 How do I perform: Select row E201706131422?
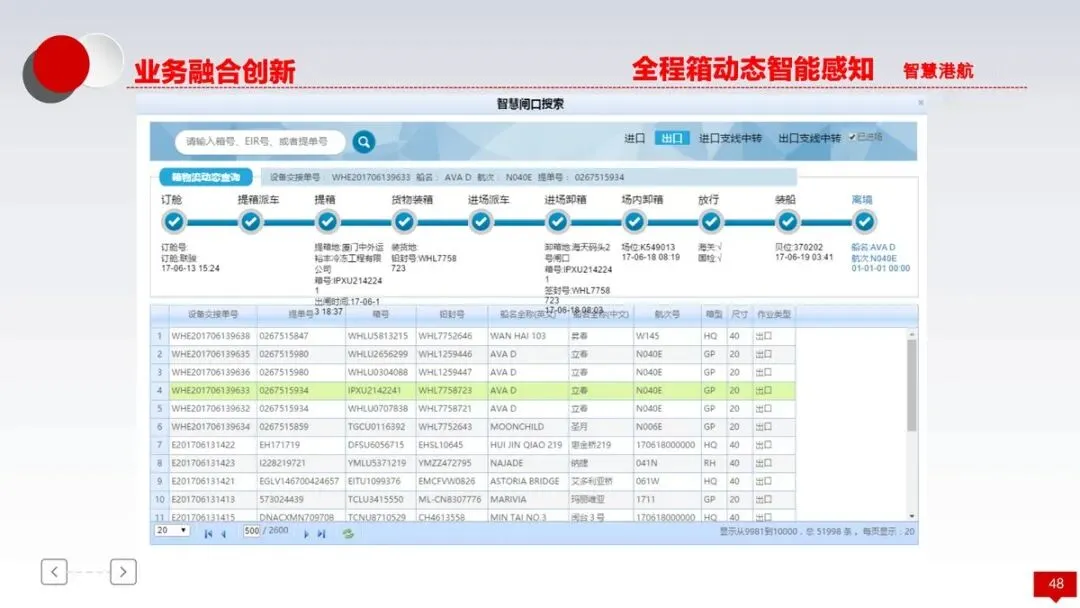(x=473, y=445)
